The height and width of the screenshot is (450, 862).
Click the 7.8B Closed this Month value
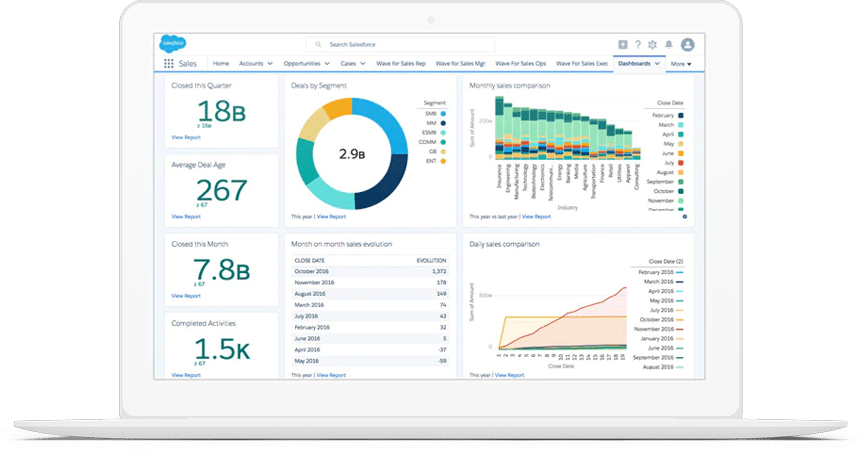[222, 270]
